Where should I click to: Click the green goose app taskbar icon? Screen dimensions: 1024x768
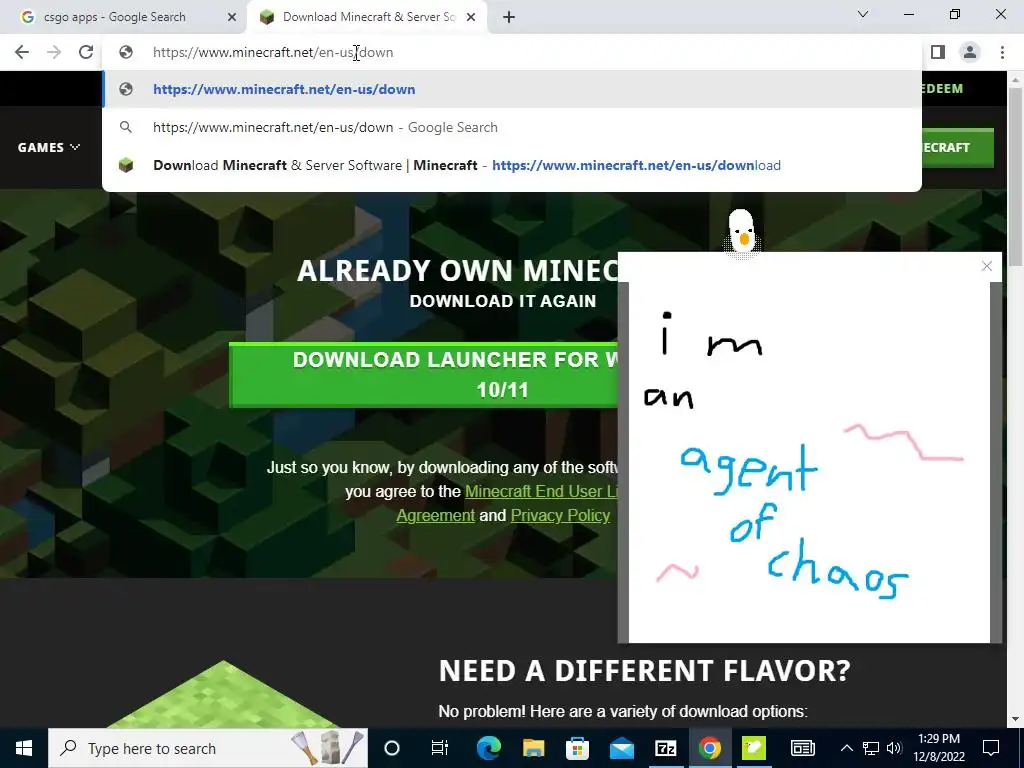tap(754, 748)
